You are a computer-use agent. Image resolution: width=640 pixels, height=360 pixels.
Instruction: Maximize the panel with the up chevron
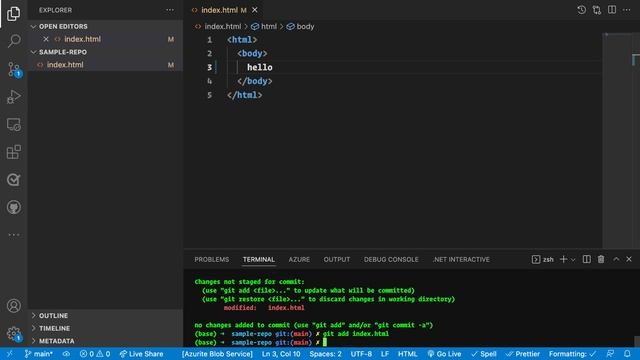(616, 259)
